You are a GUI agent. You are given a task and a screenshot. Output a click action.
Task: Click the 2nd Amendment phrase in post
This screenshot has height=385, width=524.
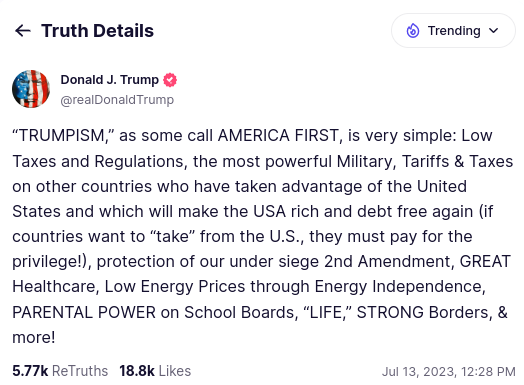coord(389,261)
